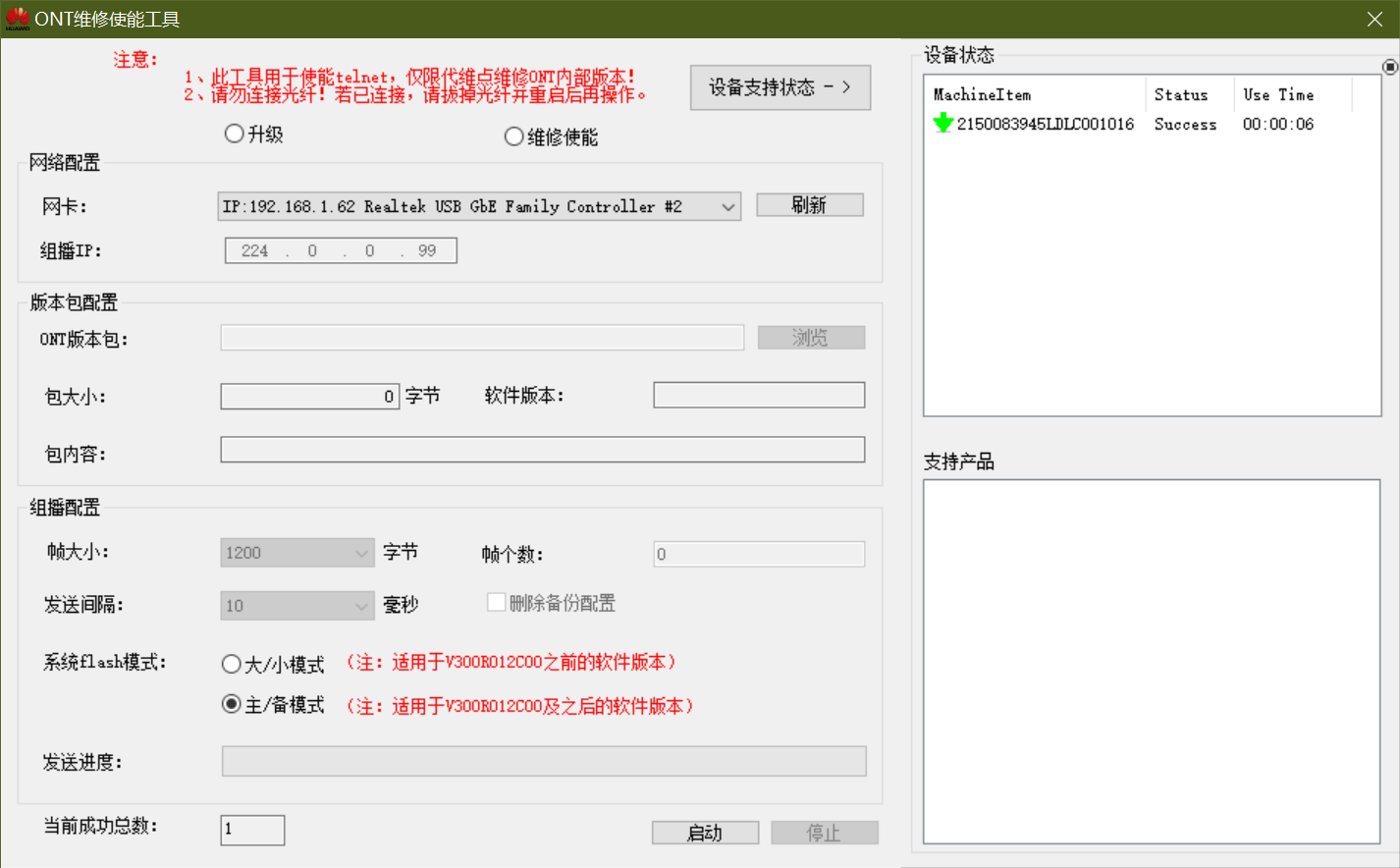Click the 软件版本 text field

759,395
